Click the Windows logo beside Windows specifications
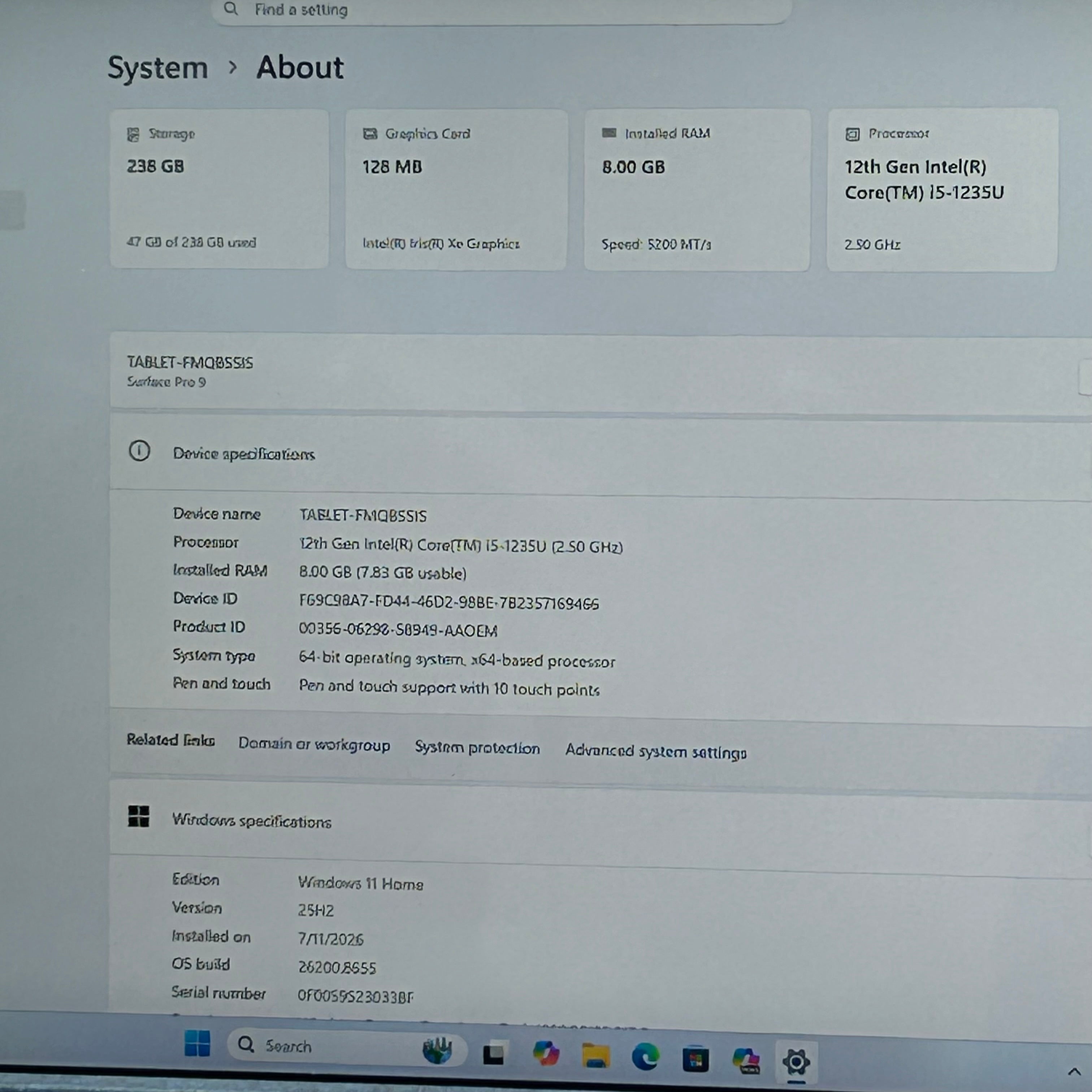Image resolution: width=1092 pixels, height=1092 pixels. [138, 817]
